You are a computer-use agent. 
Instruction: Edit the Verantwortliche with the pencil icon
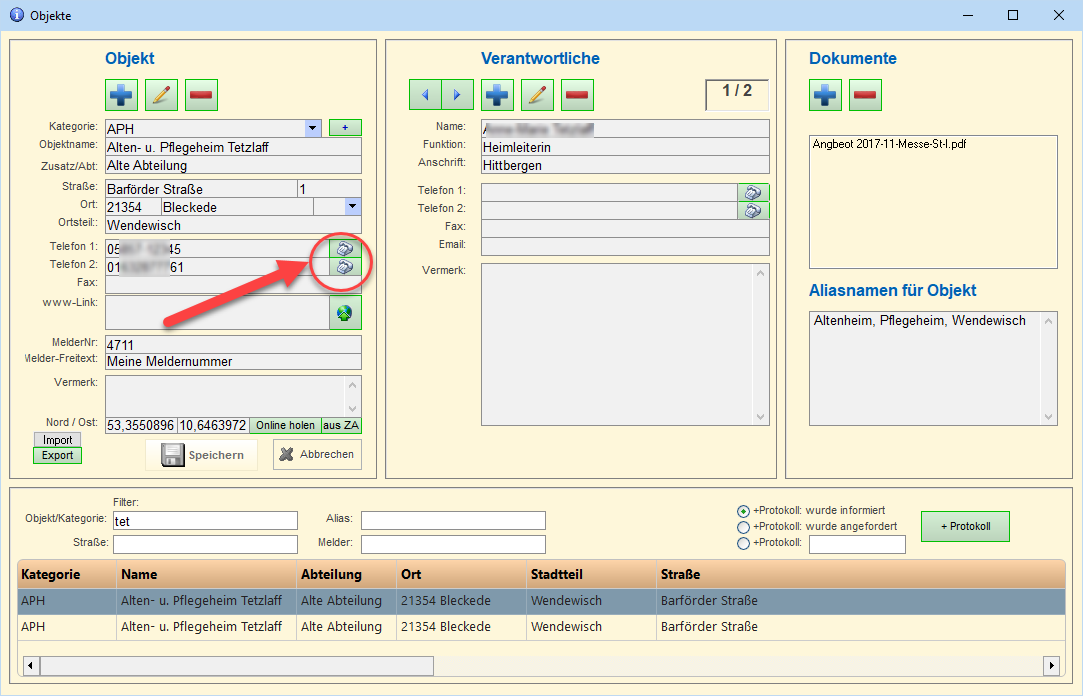tap(537, 95)
